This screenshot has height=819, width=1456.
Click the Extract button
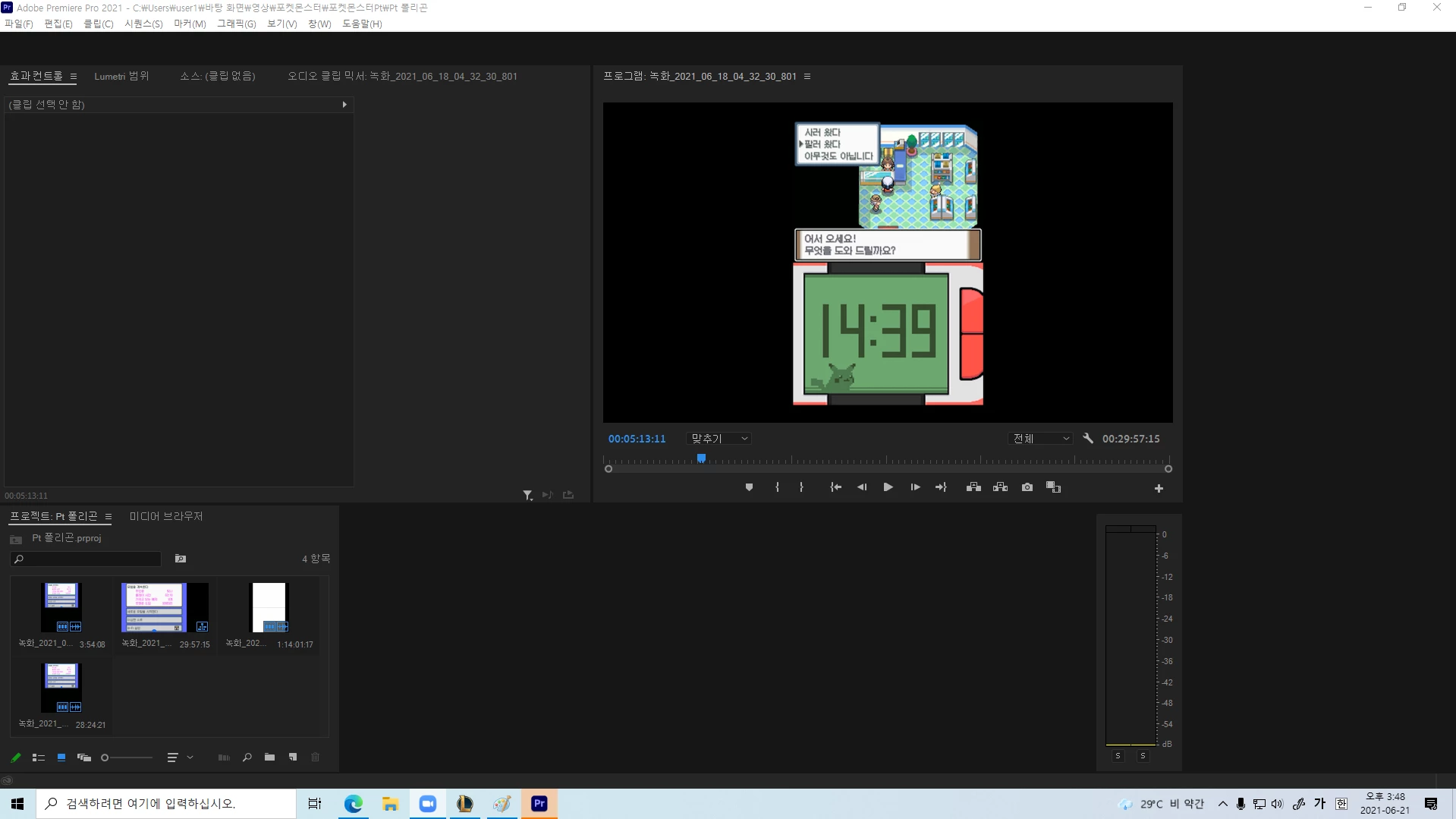[x=1000, y=487]
